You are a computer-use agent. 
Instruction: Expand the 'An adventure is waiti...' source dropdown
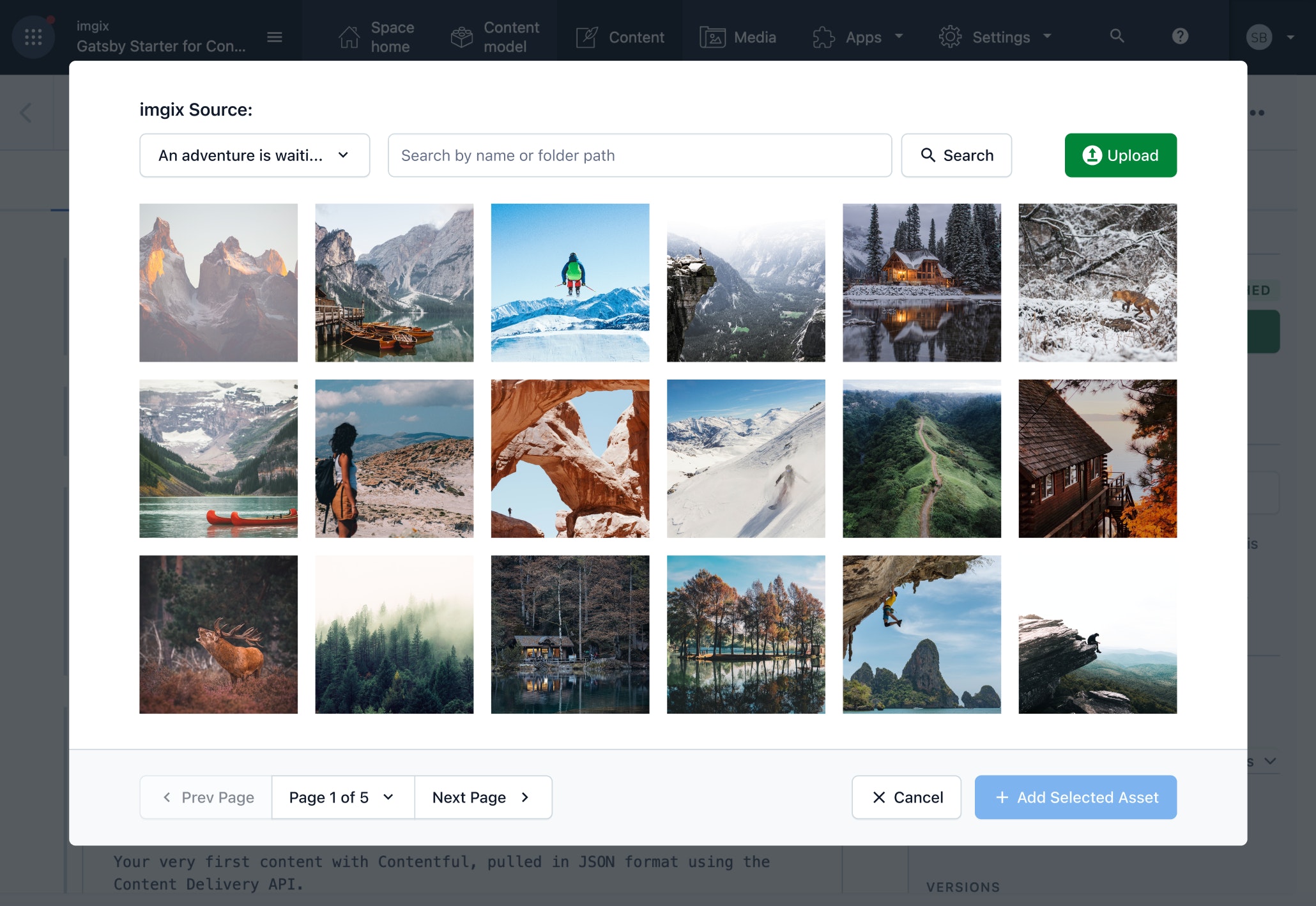[x=253, y=155]
